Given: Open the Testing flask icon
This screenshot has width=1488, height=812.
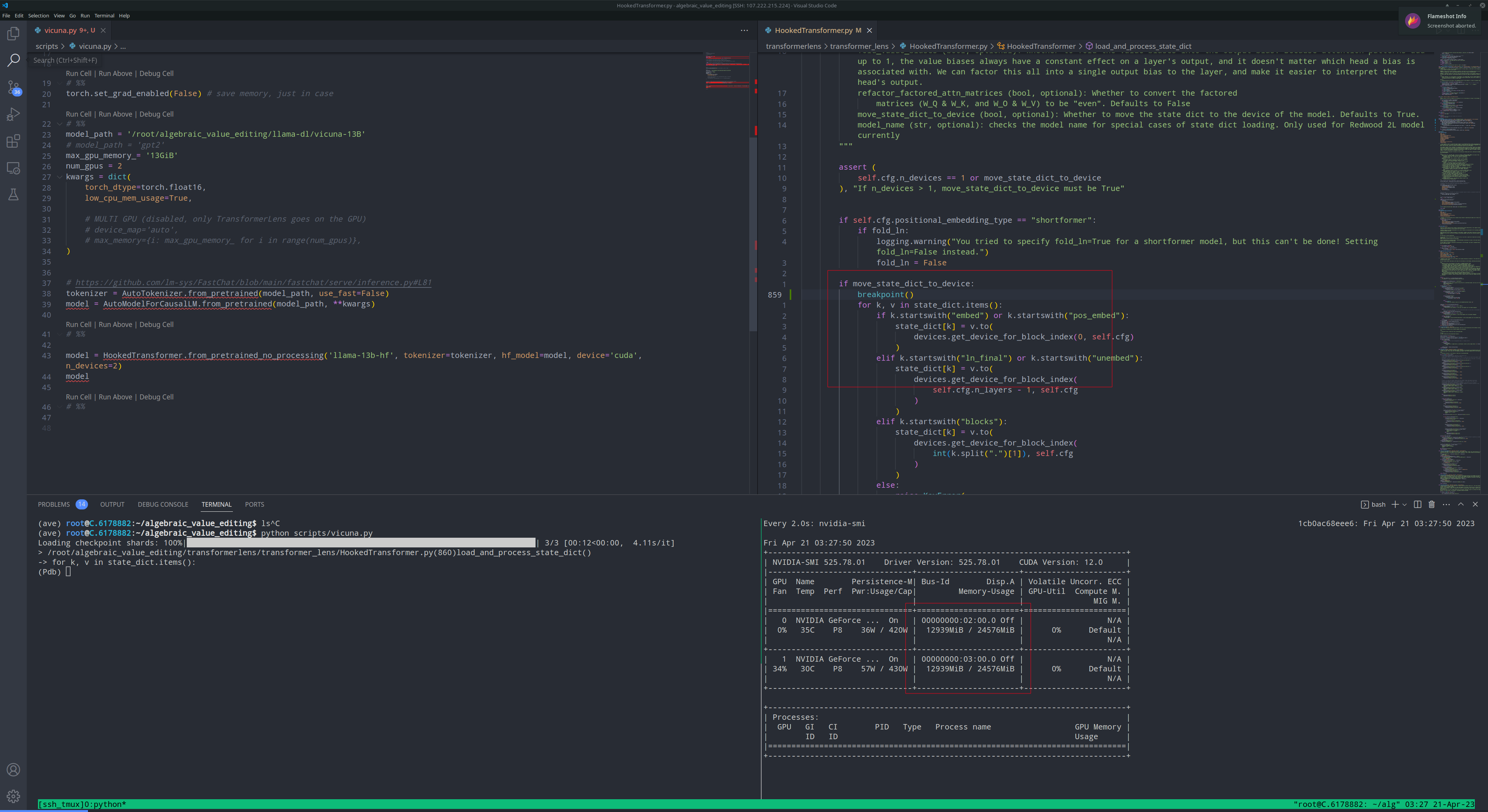Looking at the screenshot, I should pos(13,194).
